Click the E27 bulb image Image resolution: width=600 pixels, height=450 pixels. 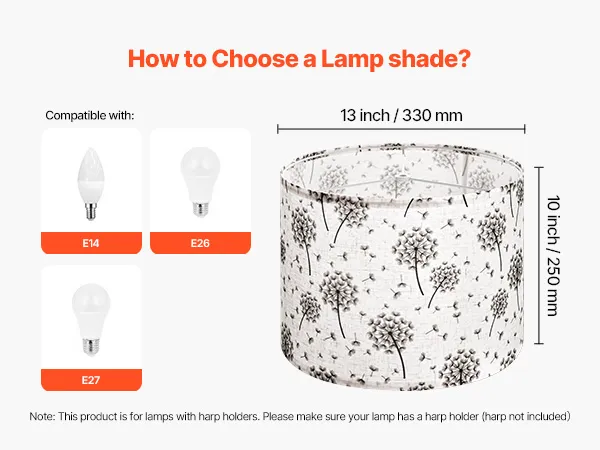[91, 320]
